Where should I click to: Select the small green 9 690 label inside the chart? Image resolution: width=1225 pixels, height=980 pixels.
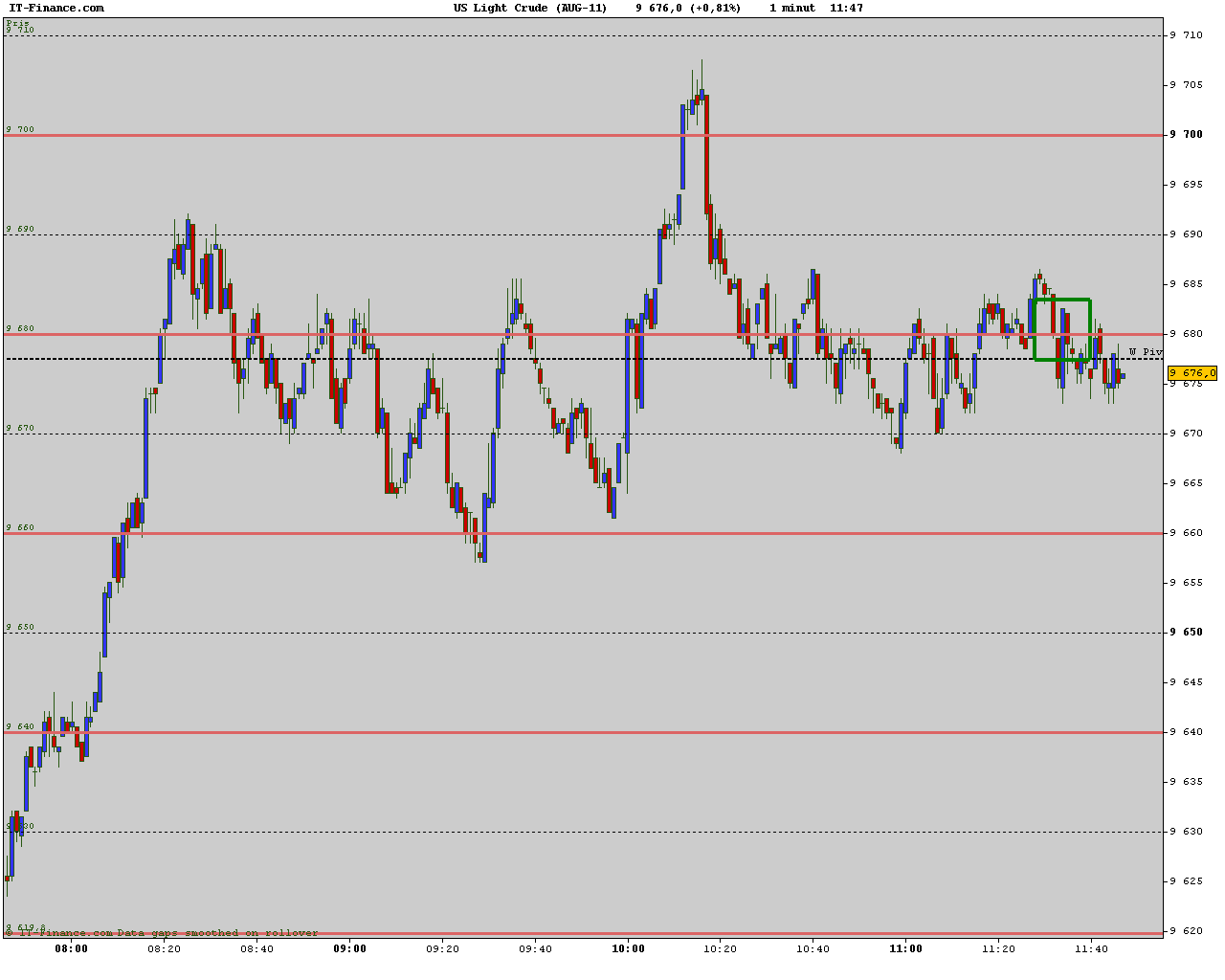tap(20, 229)
